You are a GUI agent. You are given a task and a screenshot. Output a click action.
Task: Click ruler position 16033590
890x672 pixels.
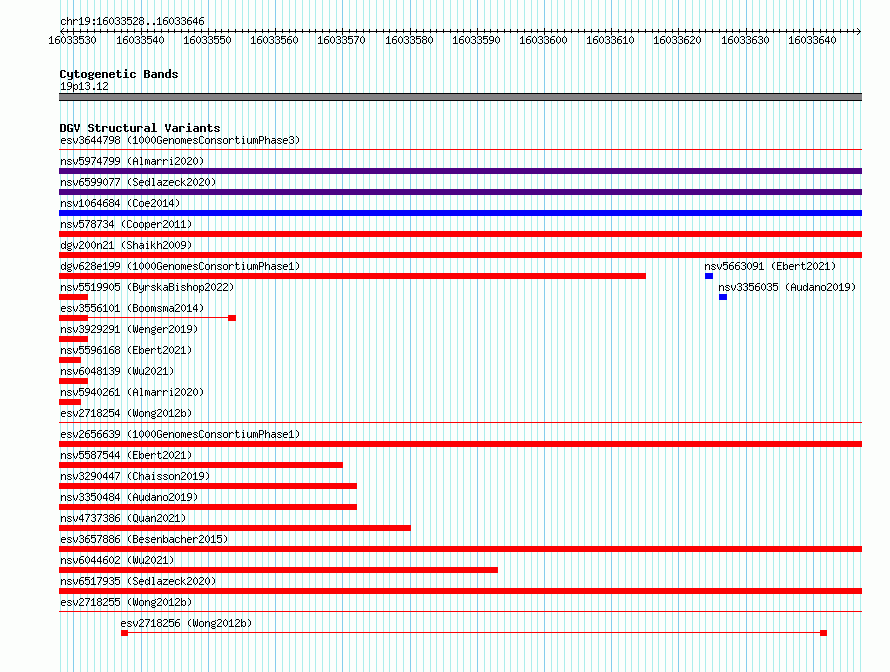(476, 40)
